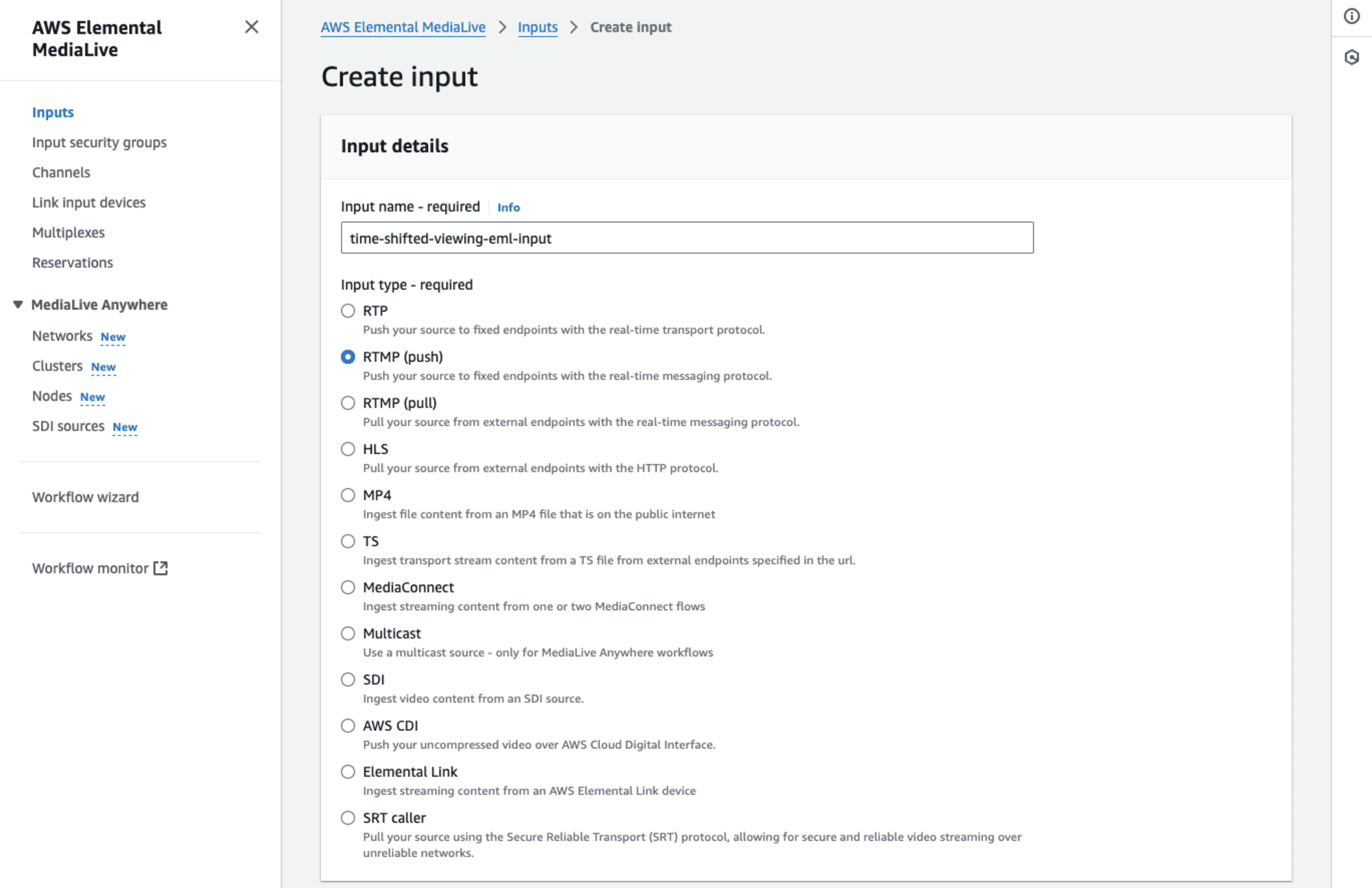Screen dimensions: 1372x888
Task: Click the Reservations sidebar icon
Action: (x=72, y=262)
